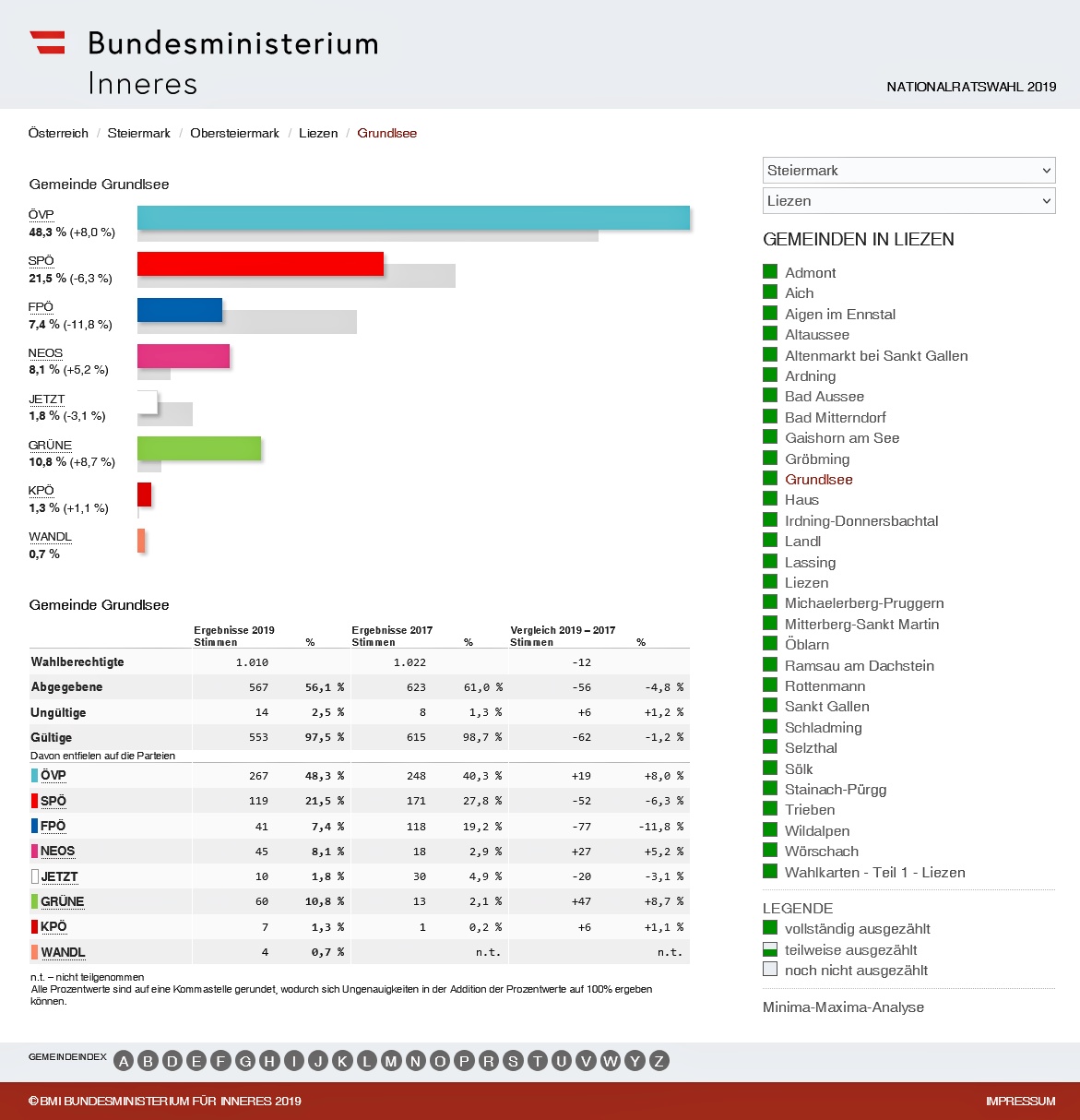Select letter W in Gemeindeindex
Image resolution: width=1080 pixels, height=1120 pixels.
pos(610,1061)
